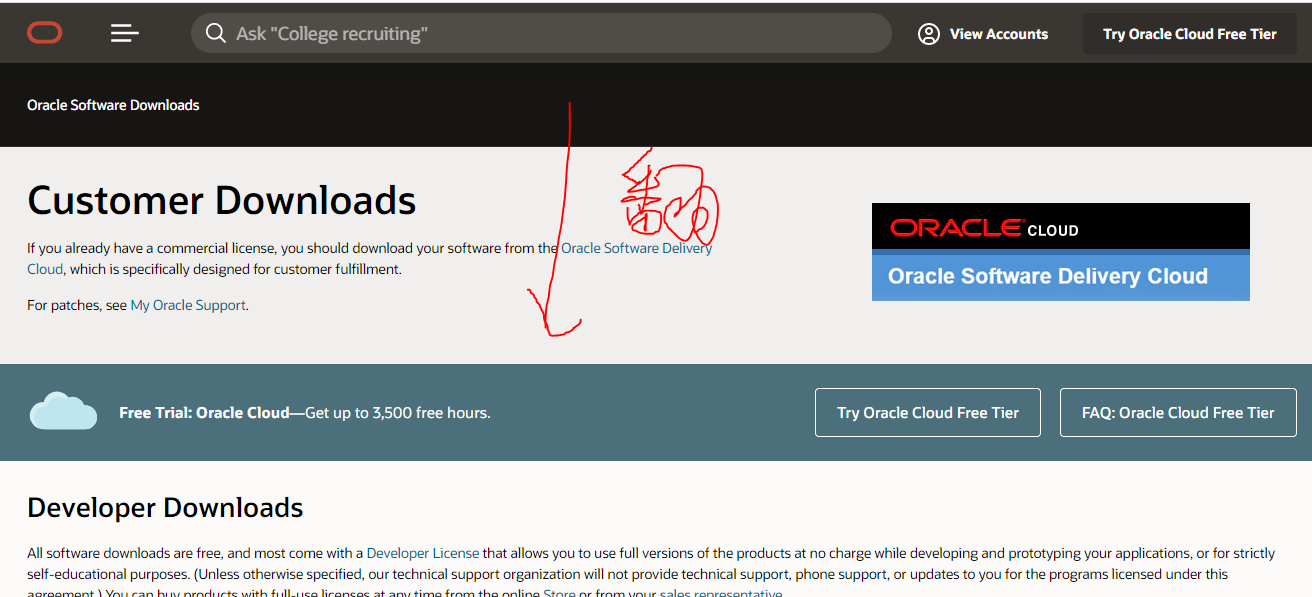Click the Oracle logo in the header
This screenshot has width=1312, height=597.
coord(44,32)
